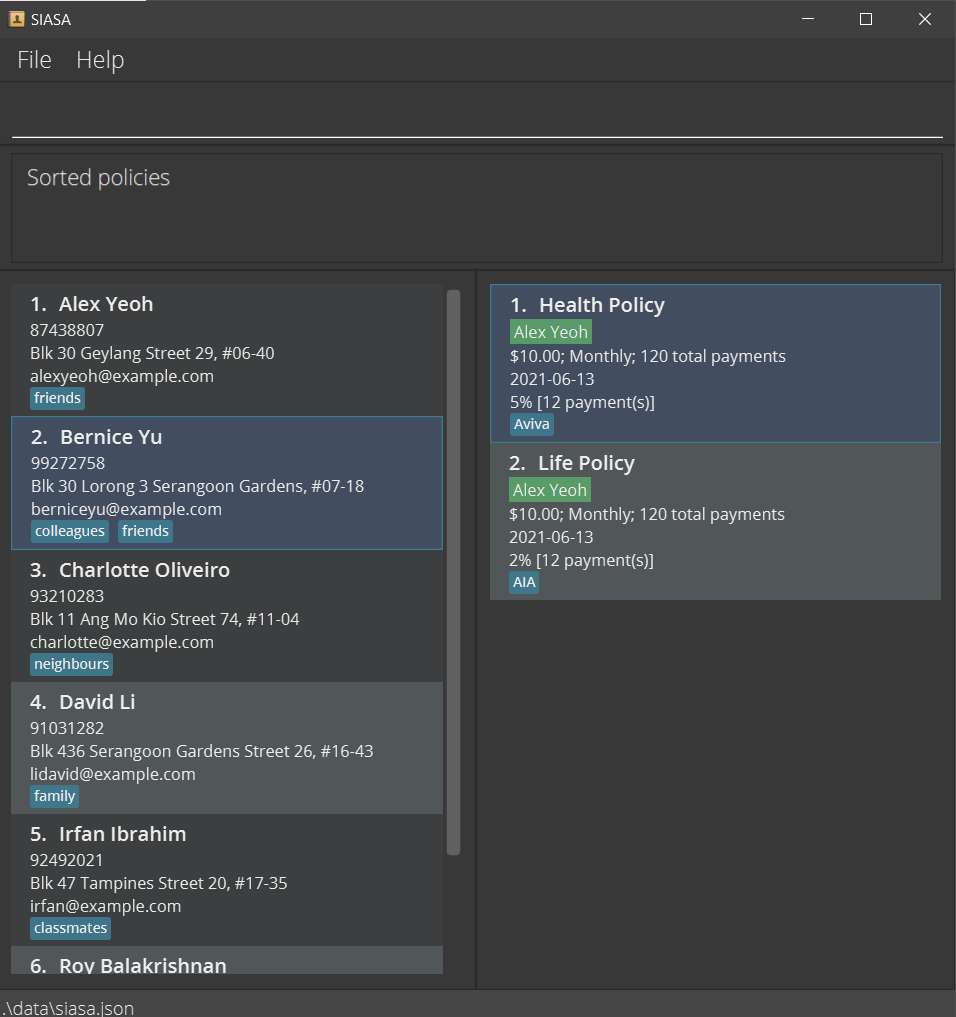Click address Blk 11 Ang Mo Kio Street 74
The width and height of the screenshot is (956, 1017).
pos(165,619)
